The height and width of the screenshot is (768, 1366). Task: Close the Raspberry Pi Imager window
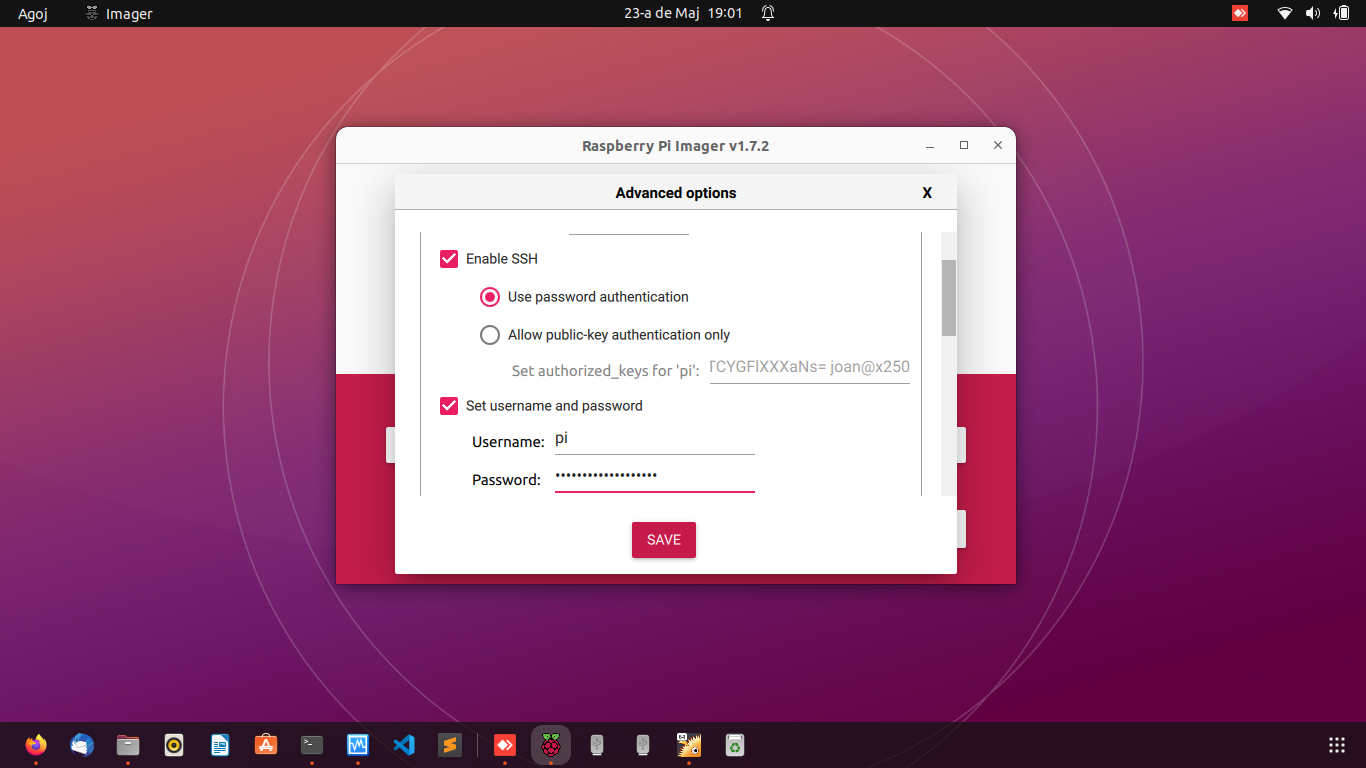click(x=998, y=146)
